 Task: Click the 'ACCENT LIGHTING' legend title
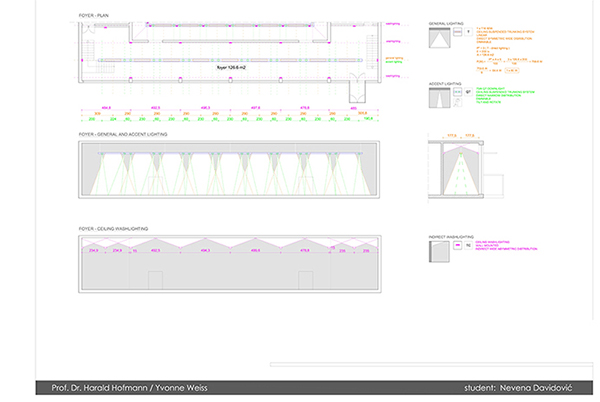[x=444, y=85]
